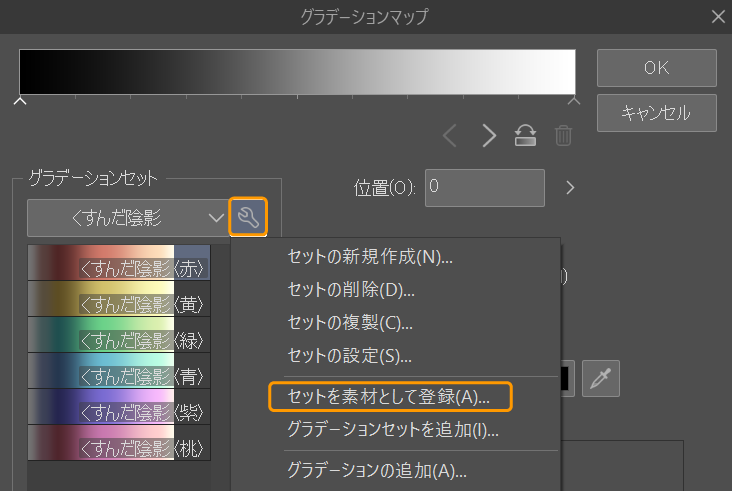Click the black-to-white gradient preview bar
The image size is (734, 492).
[x=297, y=72]
